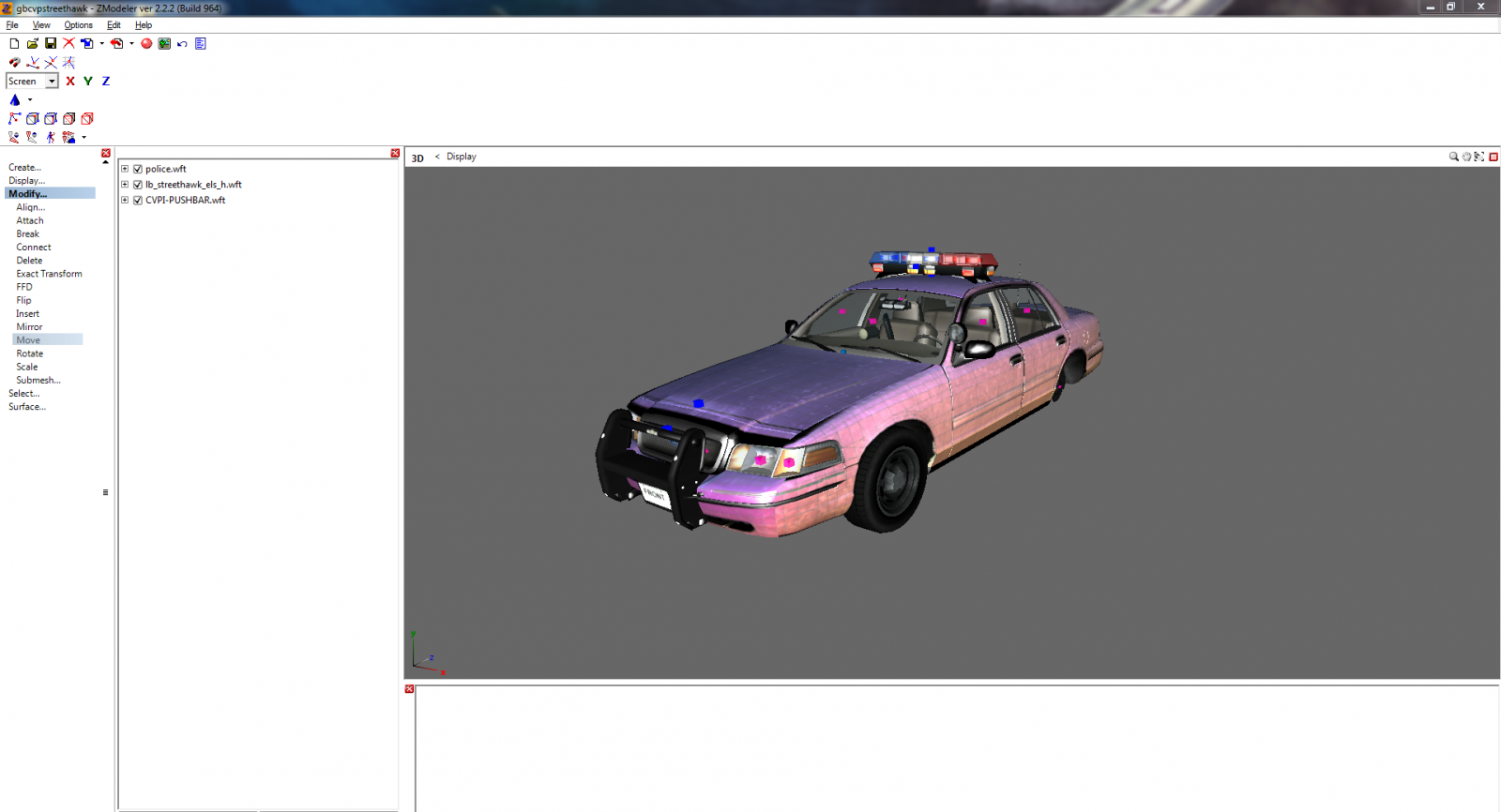Uncheck the police.wft checkbox
The width and height of the screenshot is (1501, 812).
coord(138,169)
